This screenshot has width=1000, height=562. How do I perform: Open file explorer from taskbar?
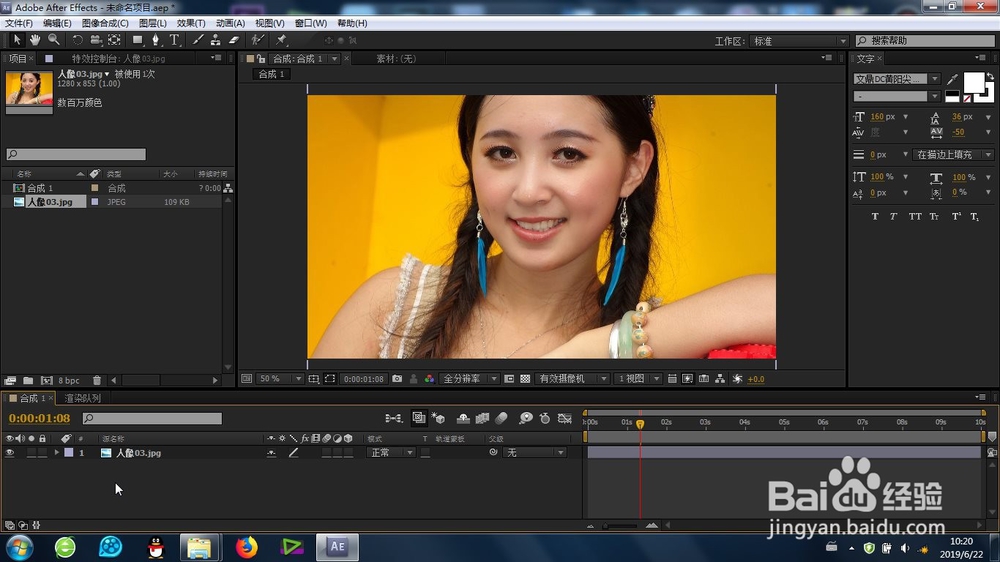click(200, 547)
